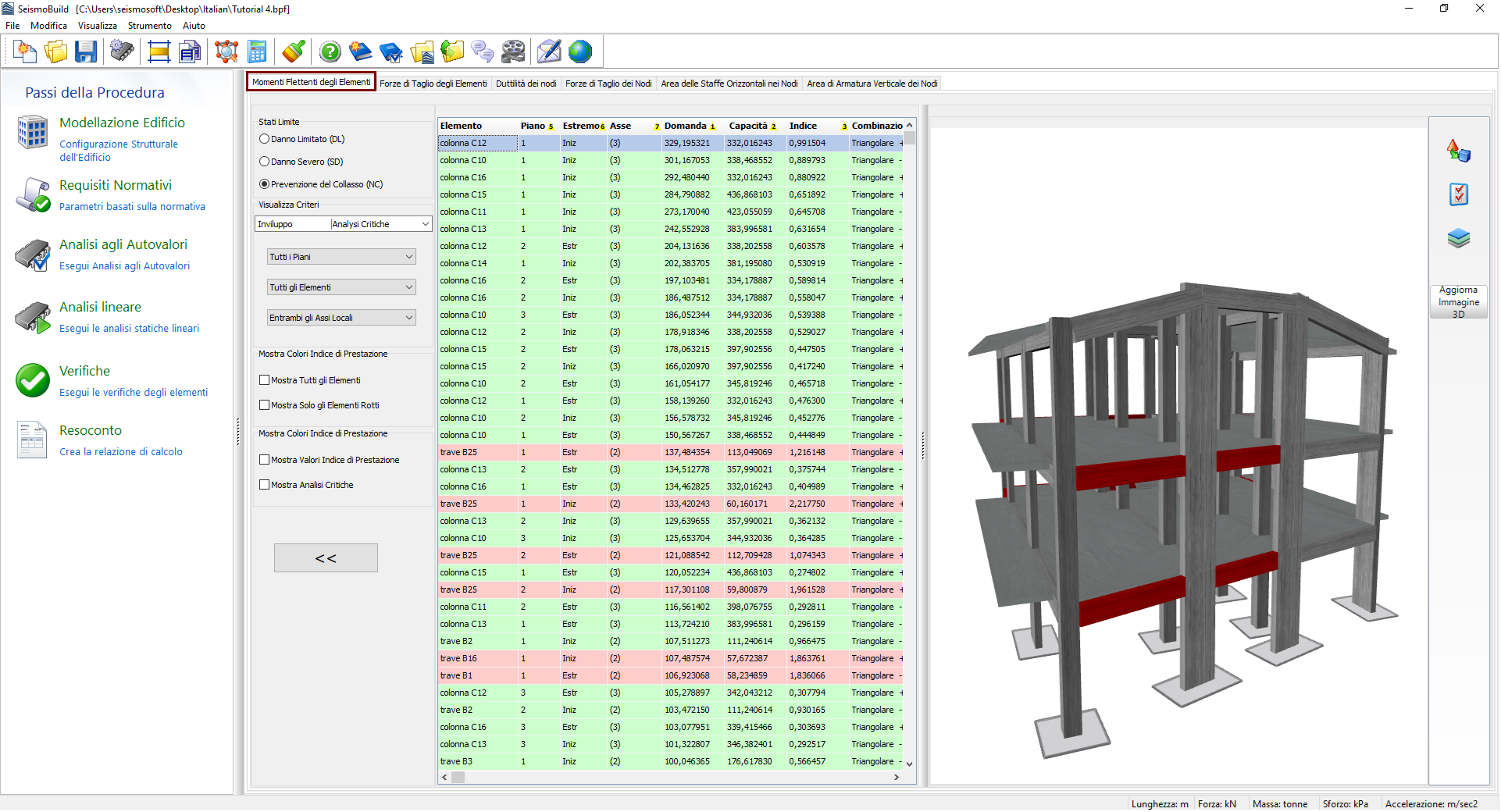1501x812 pixels.
Task: Open project with the yellow folders icon
Action: pyautogui.click(x=55, y=52)
